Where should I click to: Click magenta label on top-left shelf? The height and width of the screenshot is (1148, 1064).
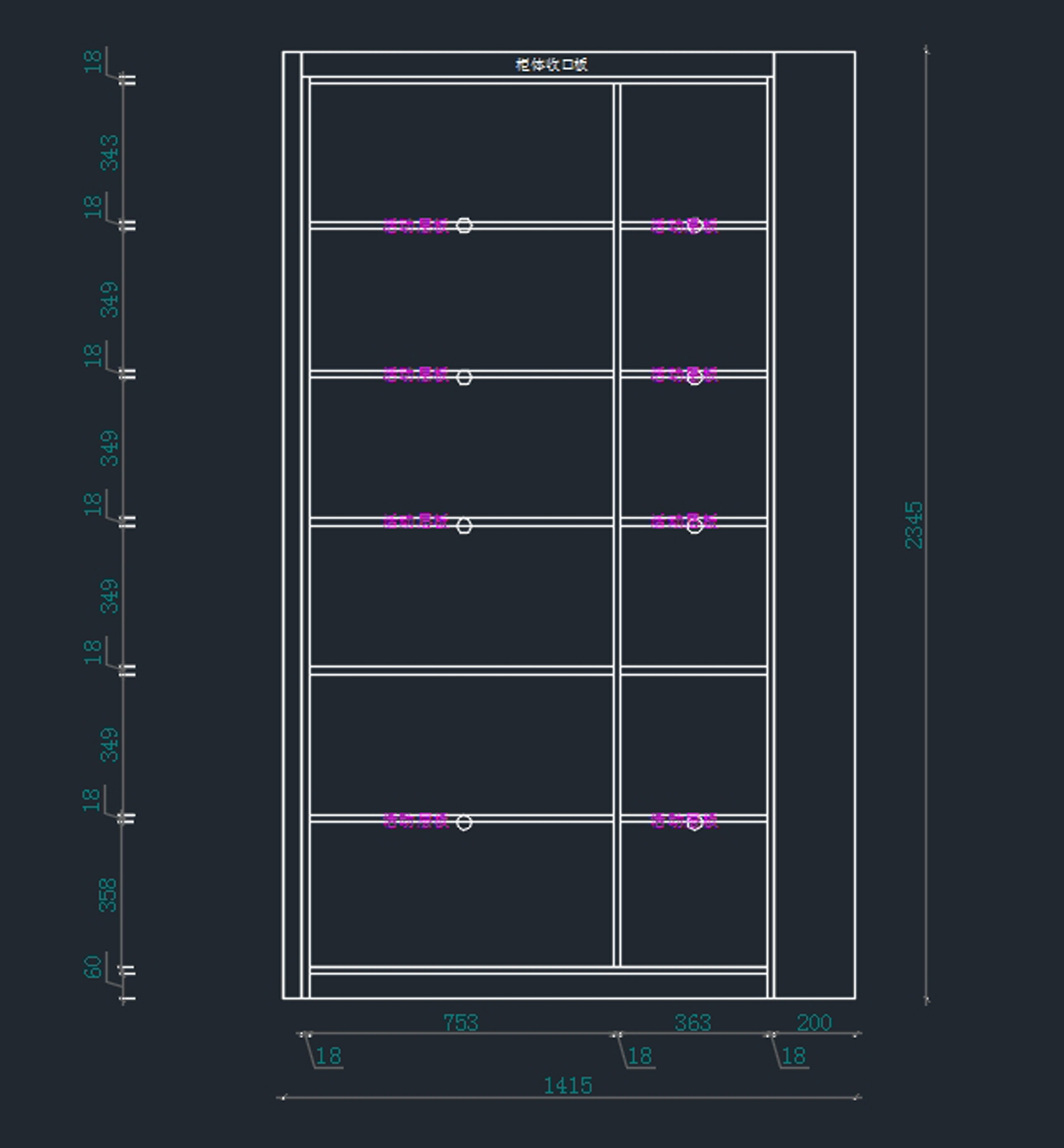(x=415, y=226)
